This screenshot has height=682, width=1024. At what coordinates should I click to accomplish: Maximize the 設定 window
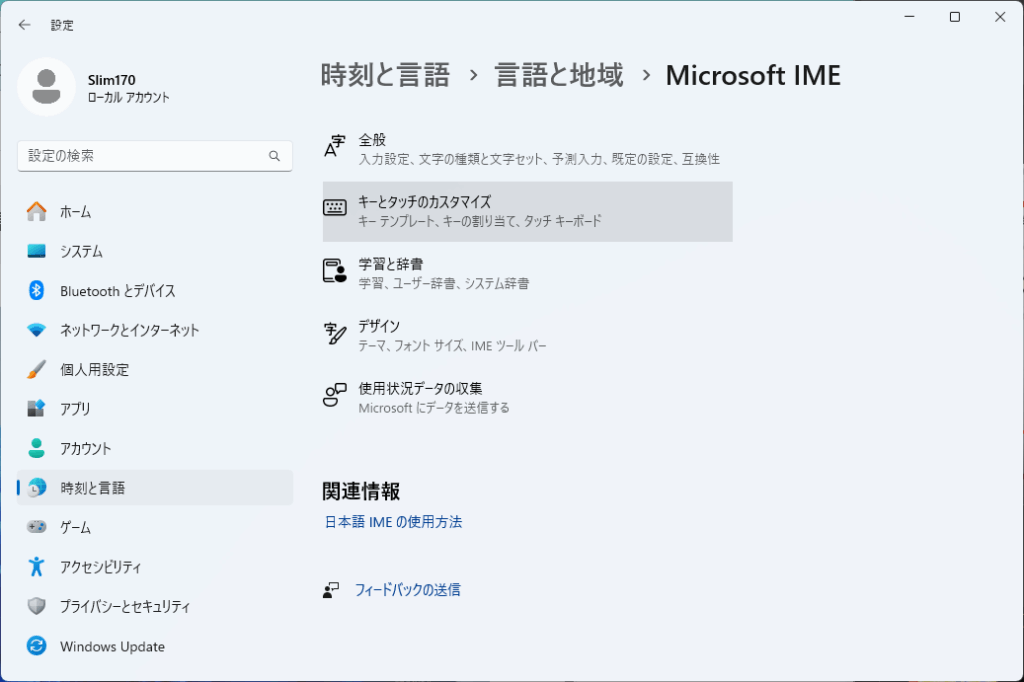click(955, 17)
